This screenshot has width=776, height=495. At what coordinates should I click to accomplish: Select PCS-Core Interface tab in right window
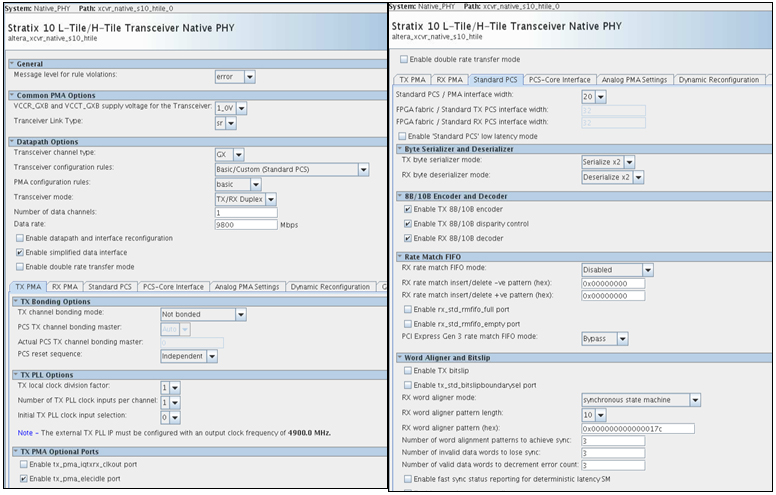pyautogui.click(x=560, y=80)
